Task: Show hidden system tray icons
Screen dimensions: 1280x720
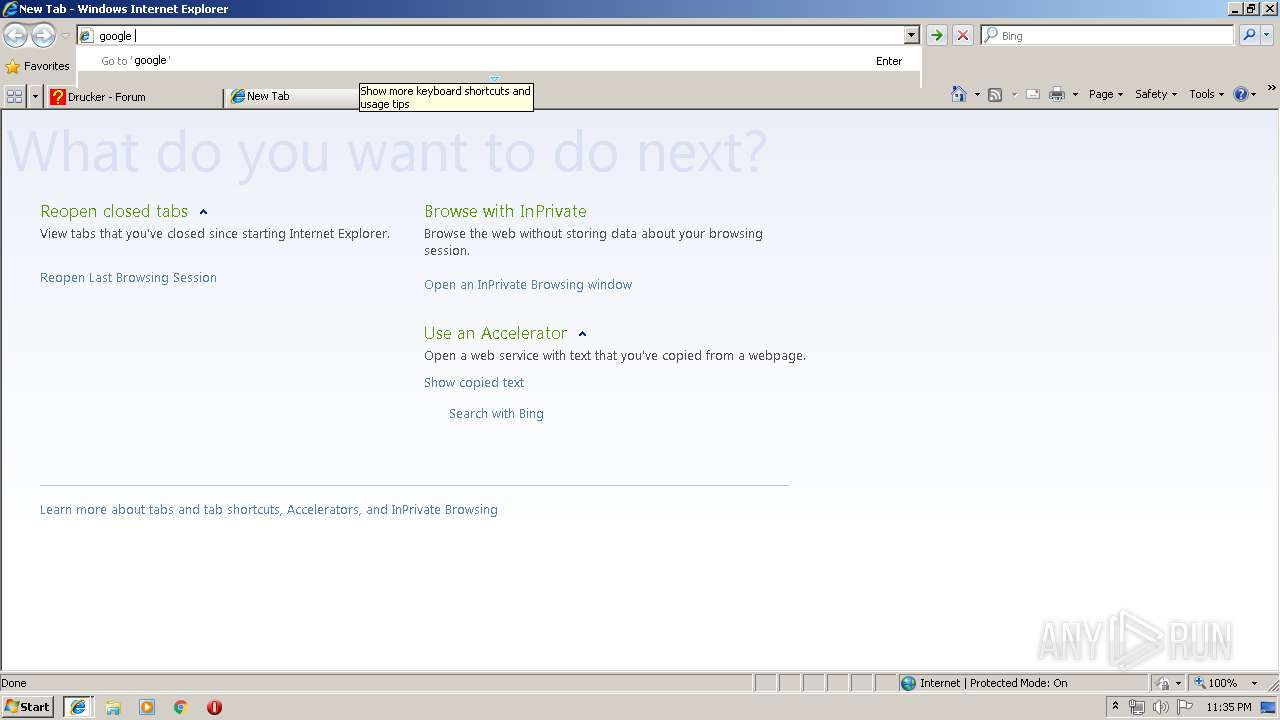Action: (x=1116, y=707)
